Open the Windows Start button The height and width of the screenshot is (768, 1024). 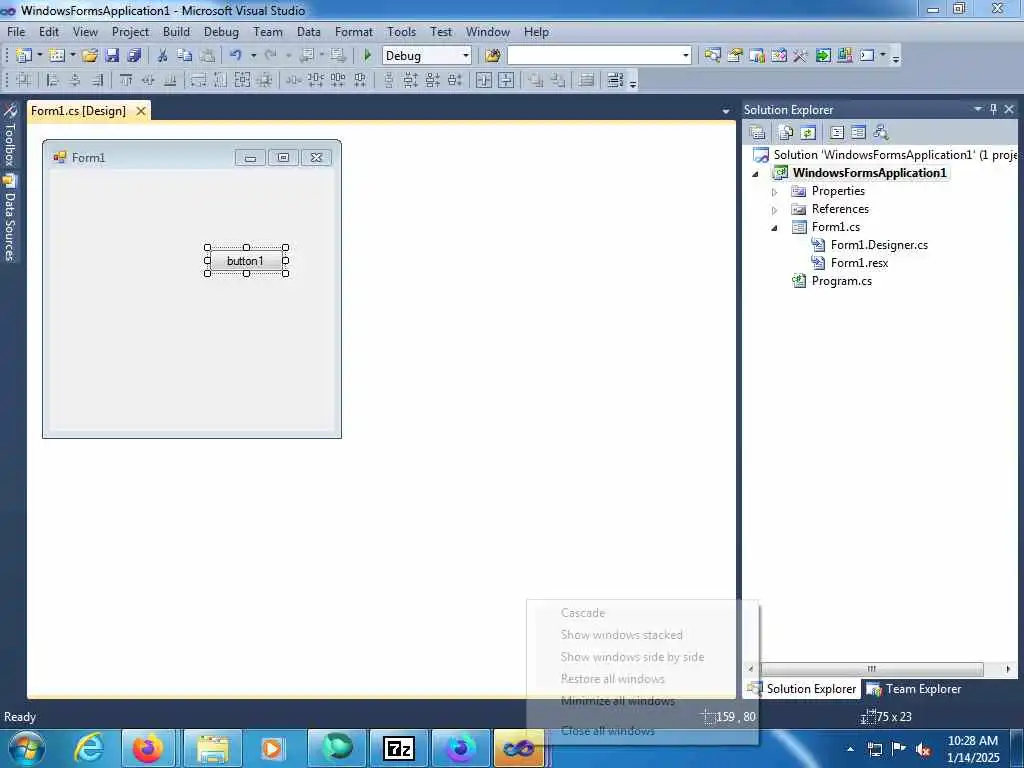[27, 748]
